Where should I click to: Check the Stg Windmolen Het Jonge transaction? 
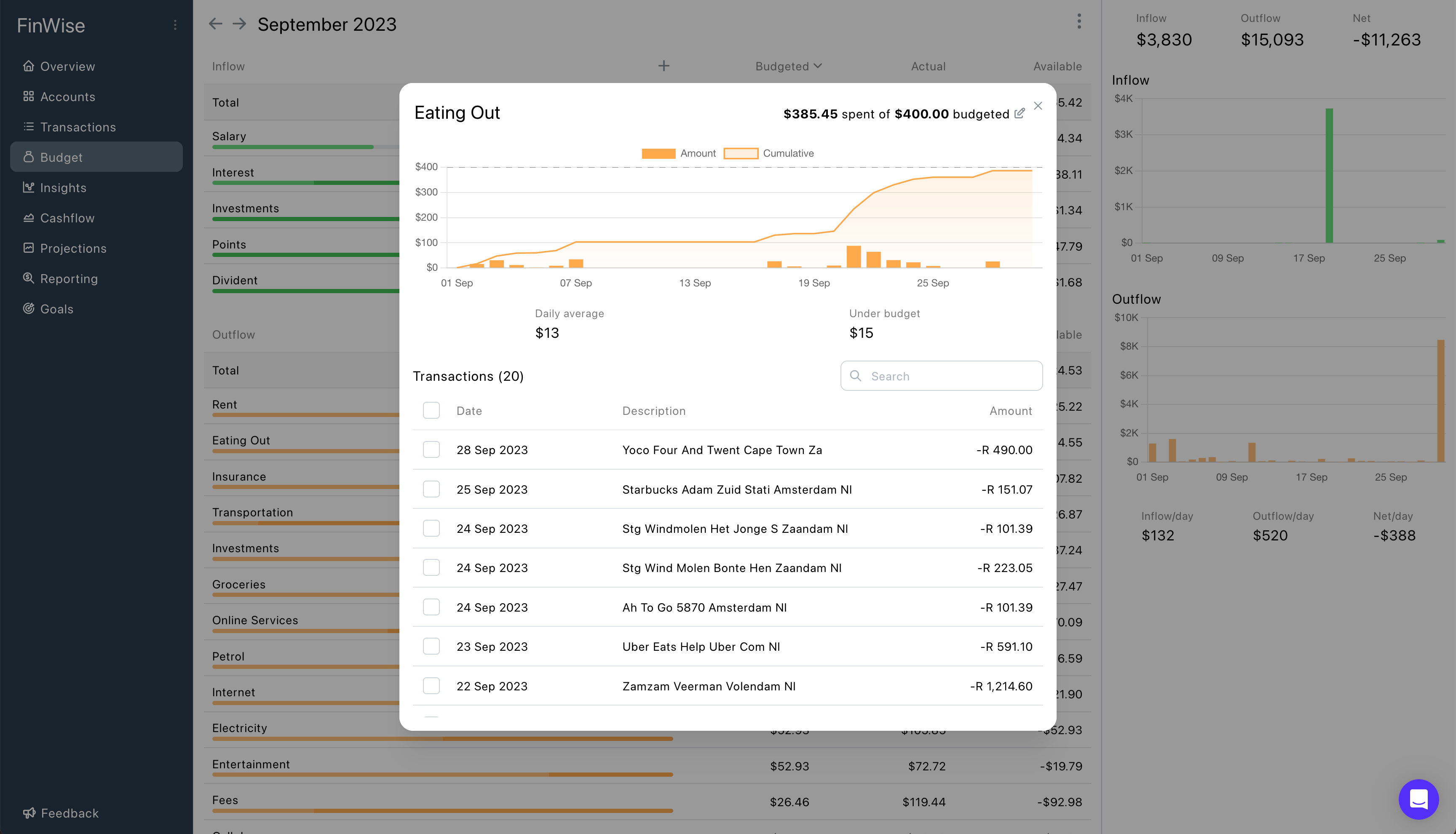coord(431,528)
